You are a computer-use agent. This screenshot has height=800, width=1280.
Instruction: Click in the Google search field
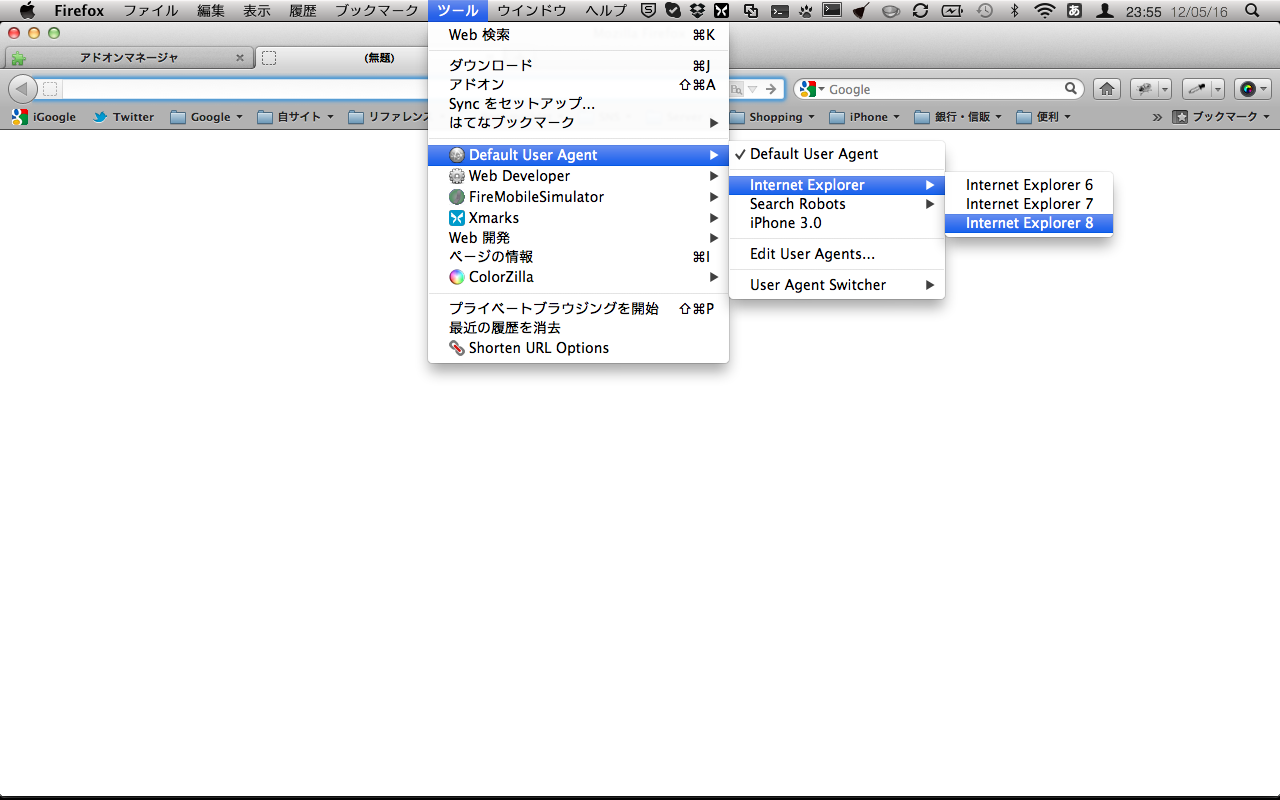[940, 89]
